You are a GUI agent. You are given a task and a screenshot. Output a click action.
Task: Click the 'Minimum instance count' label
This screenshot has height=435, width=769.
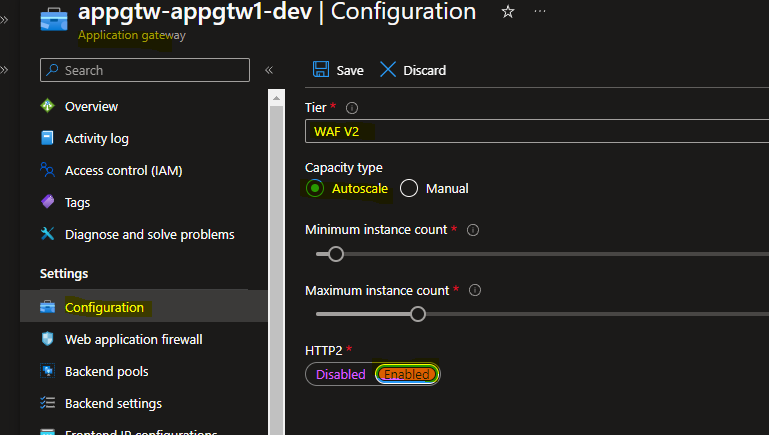[376, 230]
